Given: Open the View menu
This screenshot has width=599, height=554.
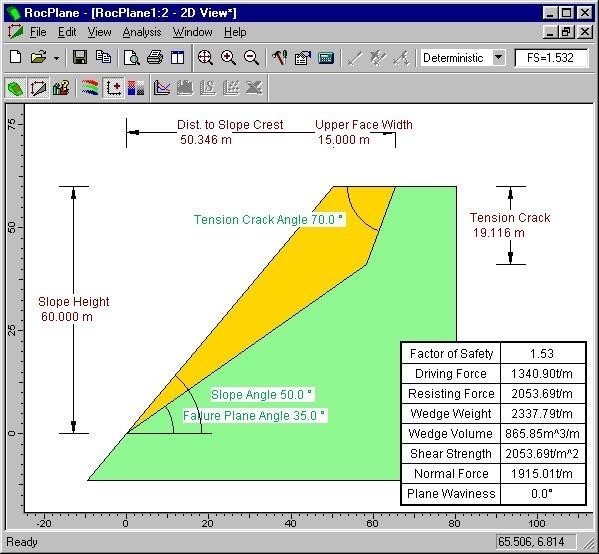Looking at the screenshot, I should point(99,32).
